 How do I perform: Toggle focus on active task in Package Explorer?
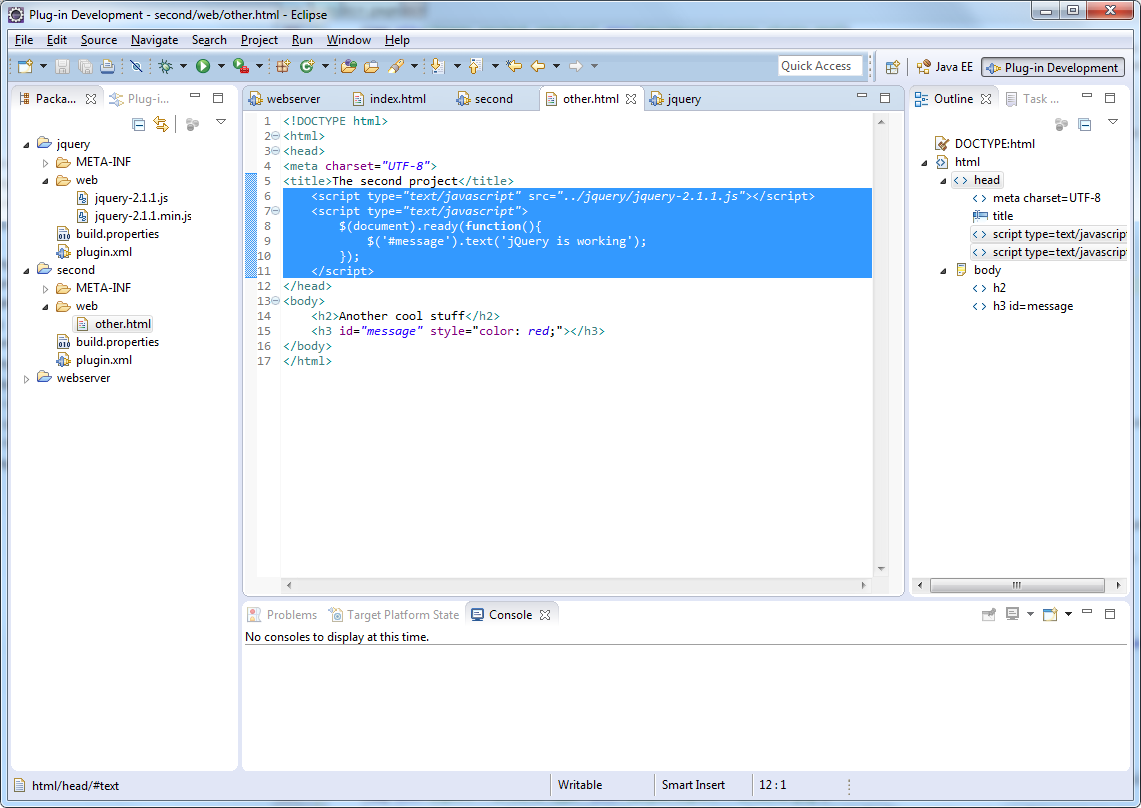[192, 124]
